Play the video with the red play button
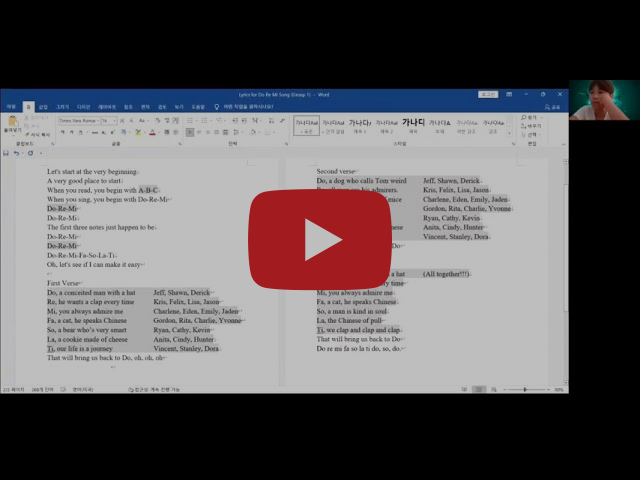The width and height of the screenshot is (640, 480). click(x=320, y=240)
